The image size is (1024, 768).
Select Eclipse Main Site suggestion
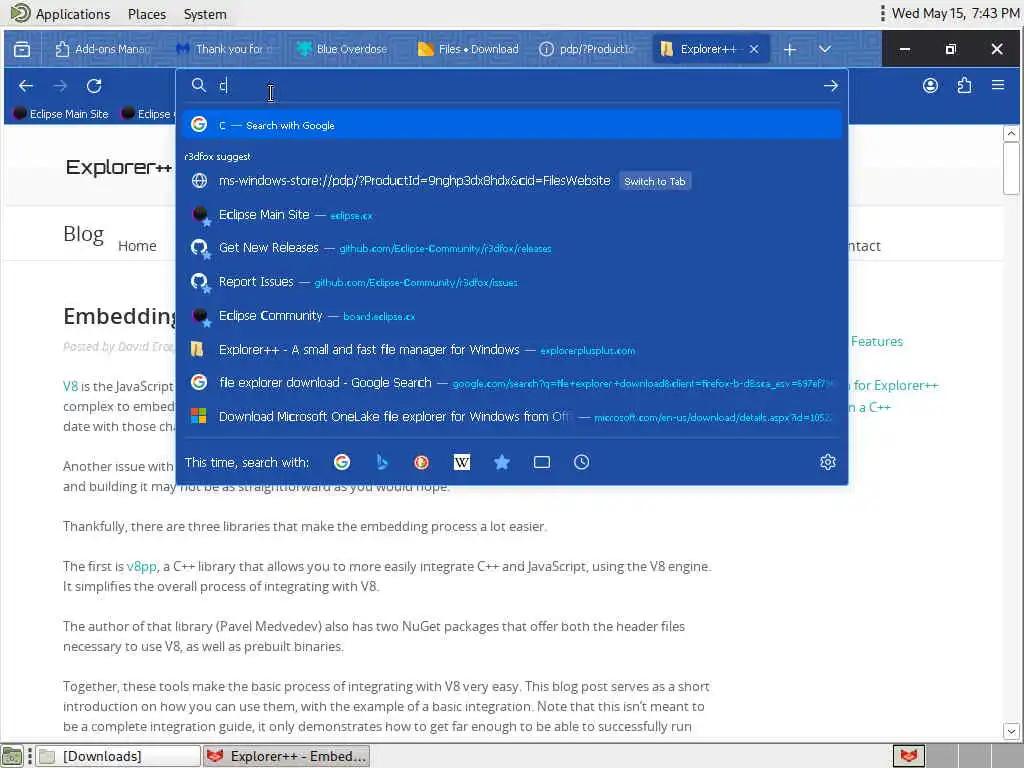click(513, 215)
